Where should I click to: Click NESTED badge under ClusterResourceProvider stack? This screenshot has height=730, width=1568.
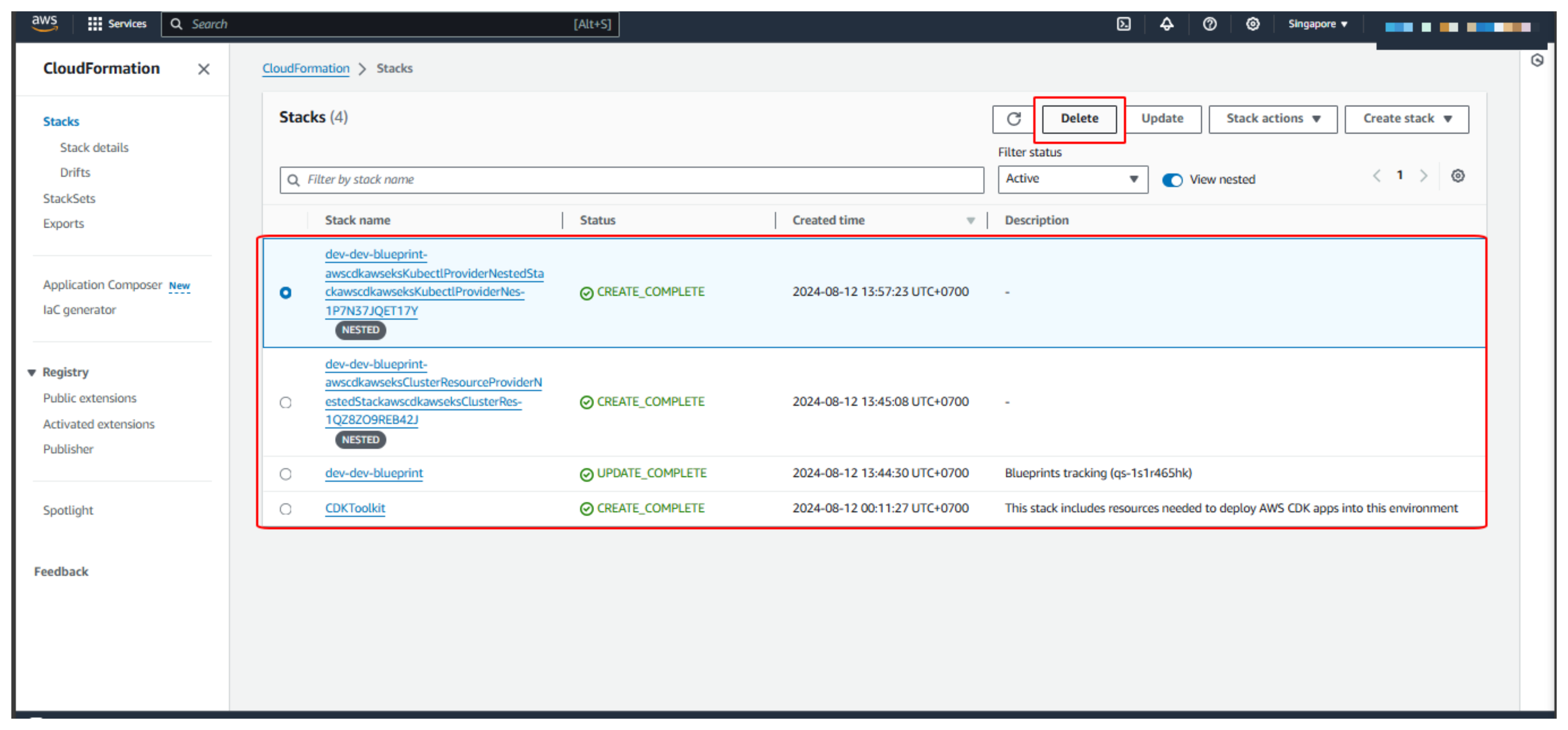tap(360, 440)
